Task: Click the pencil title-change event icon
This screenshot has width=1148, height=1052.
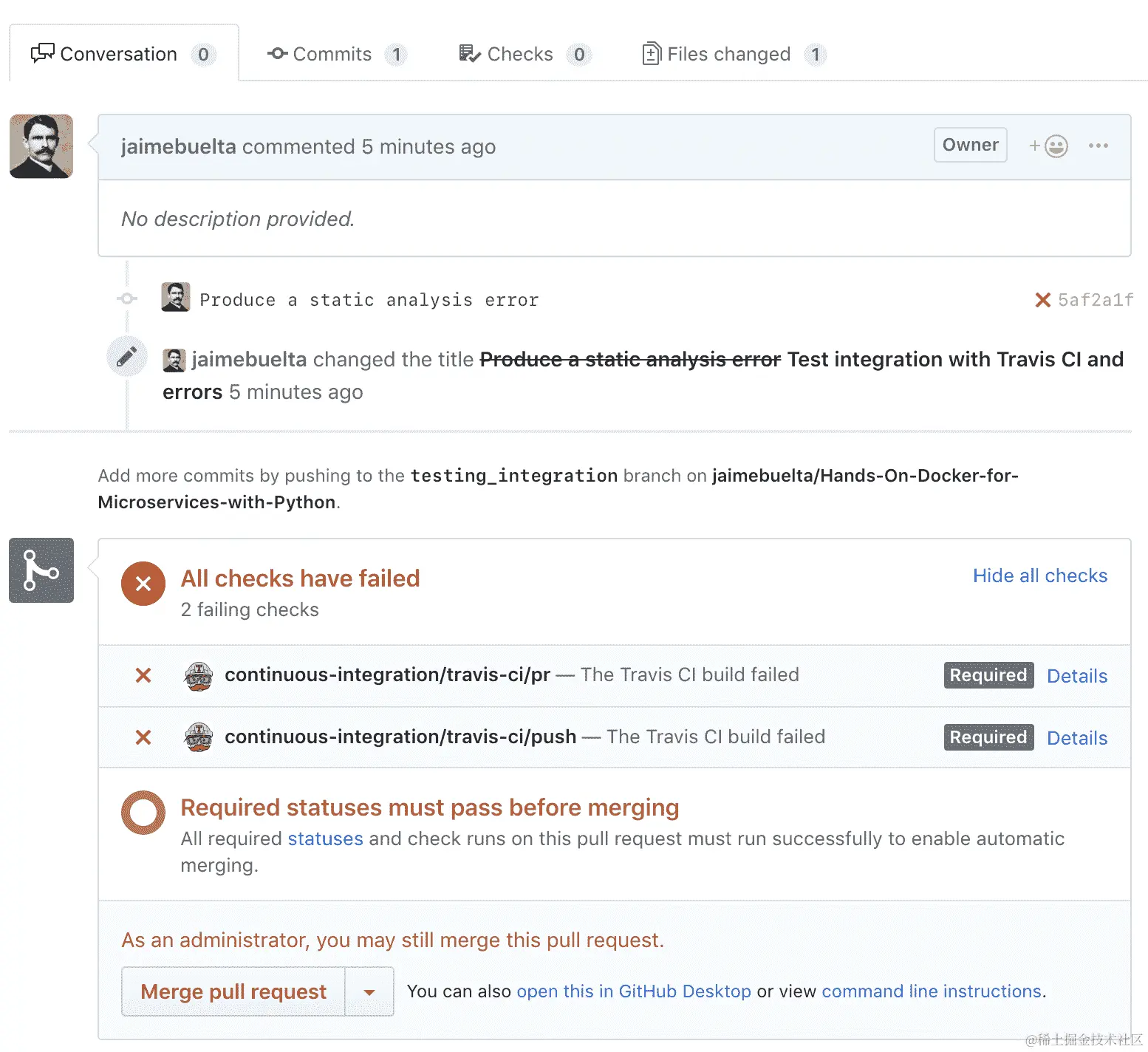Action: click(126, 357)
